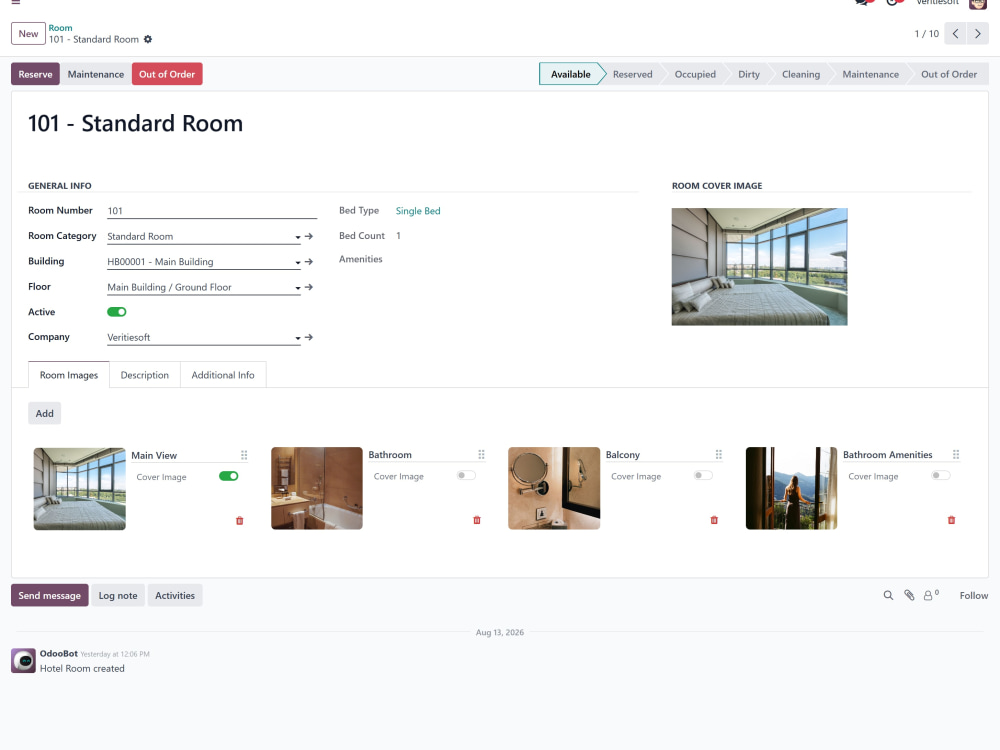Viewport: 1000px width, 750px height.
Task: Set status to Occupied
Action: coord(695,74)
